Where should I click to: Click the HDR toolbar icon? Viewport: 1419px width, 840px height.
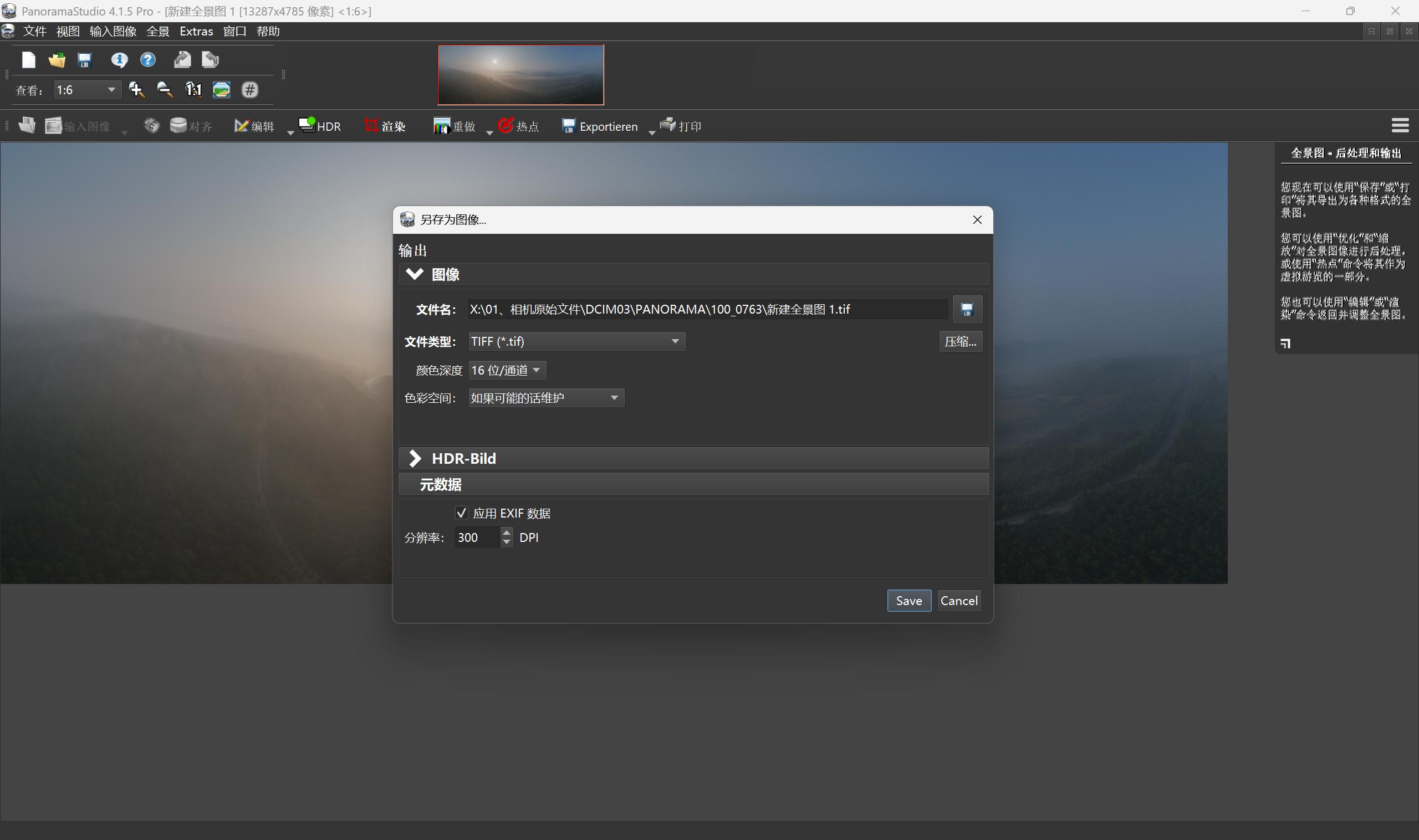(x=320, y=126)
